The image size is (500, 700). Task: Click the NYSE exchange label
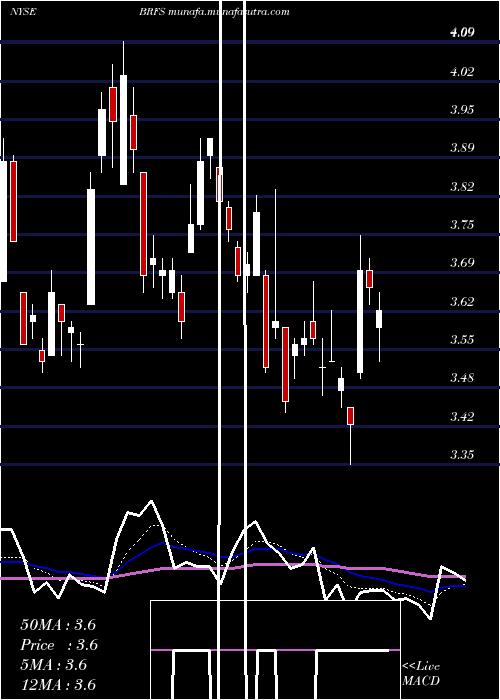click(x=23, y=12)
